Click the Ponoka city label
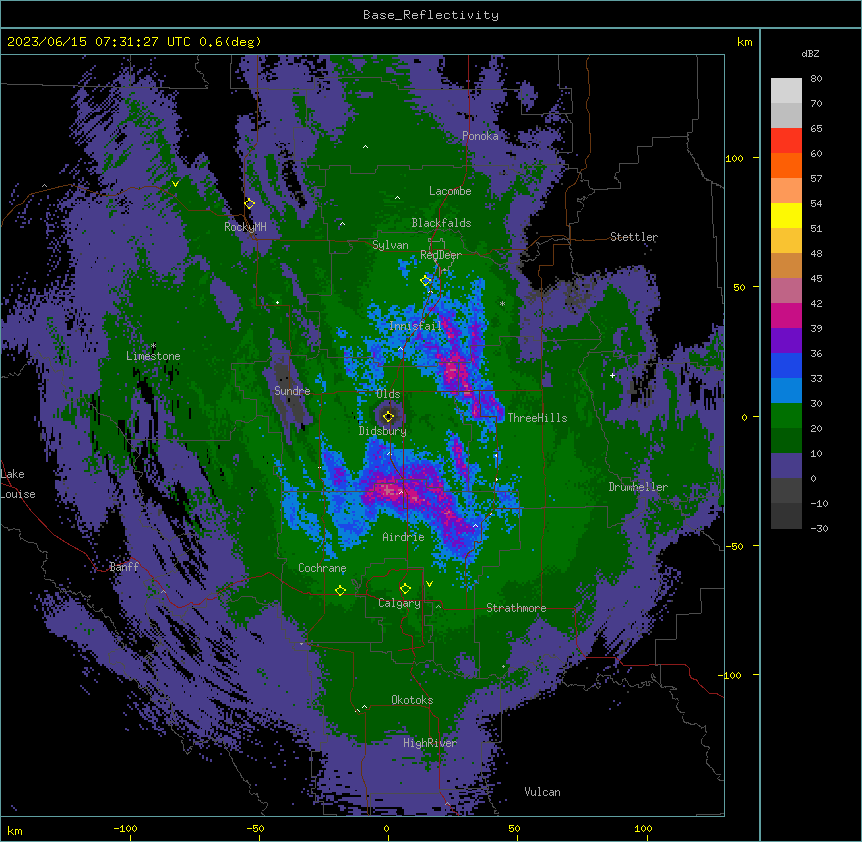862x842 pixels. coord(480,136)
